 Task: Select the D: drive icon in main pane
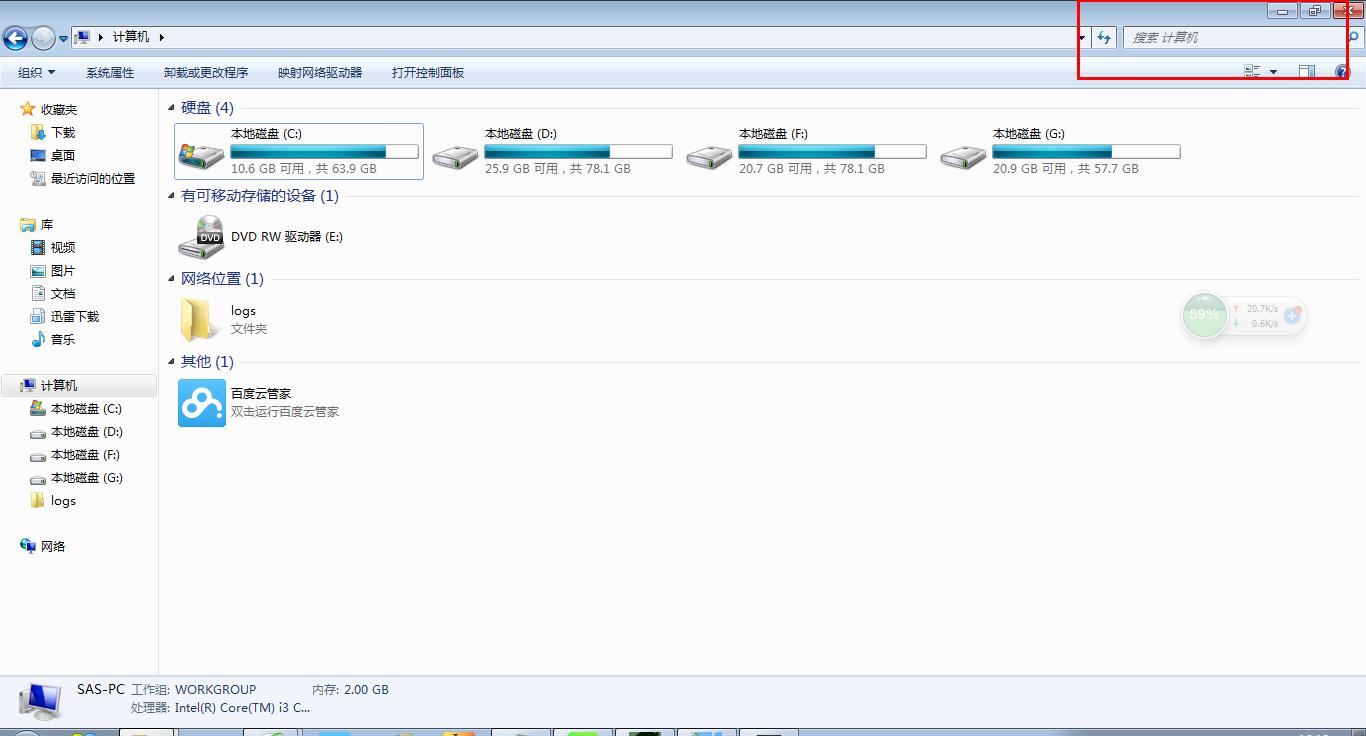[455, 156]
